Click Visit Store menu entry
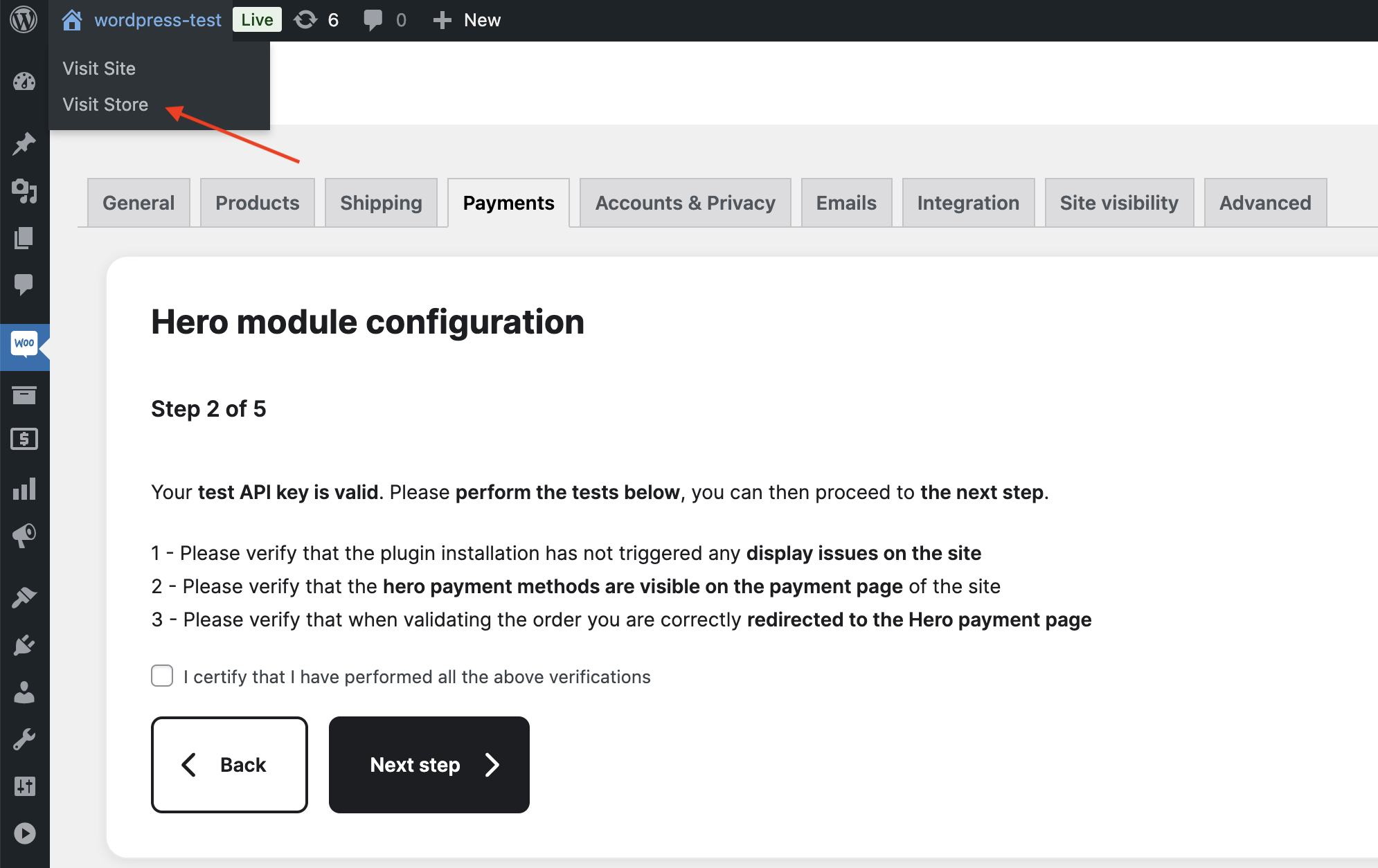The image size is (1378, 868). (105, 105)
